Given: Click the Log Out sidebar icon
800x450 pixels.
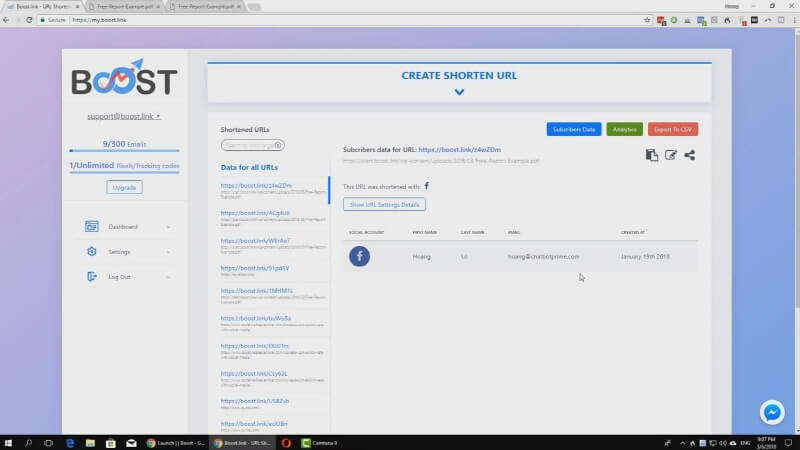Looking at the screenshot, I should tap(92, 277).
